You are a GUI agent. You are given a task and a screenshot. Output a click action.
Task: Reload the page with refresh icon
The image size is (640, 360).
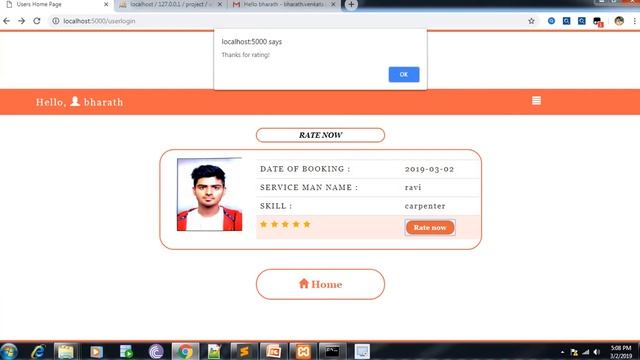(x=37, y=21)
